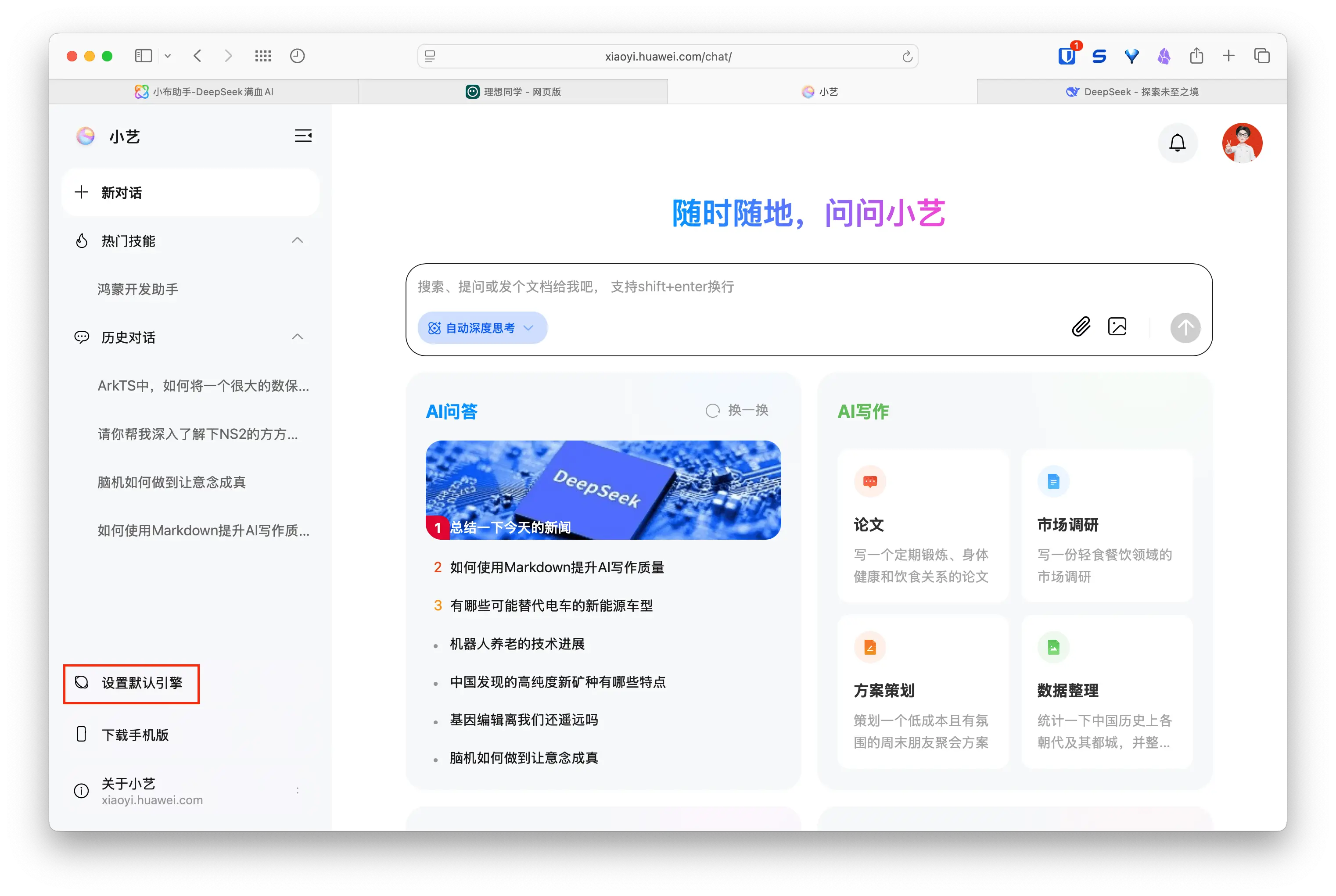Switch to the DeepSeek tab
This screenshot has width=1336, height=896.
(1131, 91)
